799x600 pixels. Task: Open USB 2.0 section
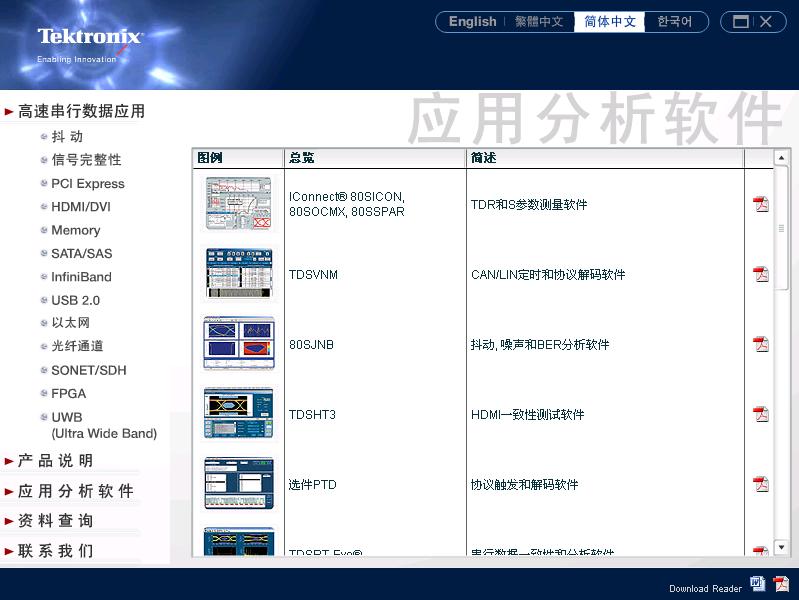(x=75, y=300)
